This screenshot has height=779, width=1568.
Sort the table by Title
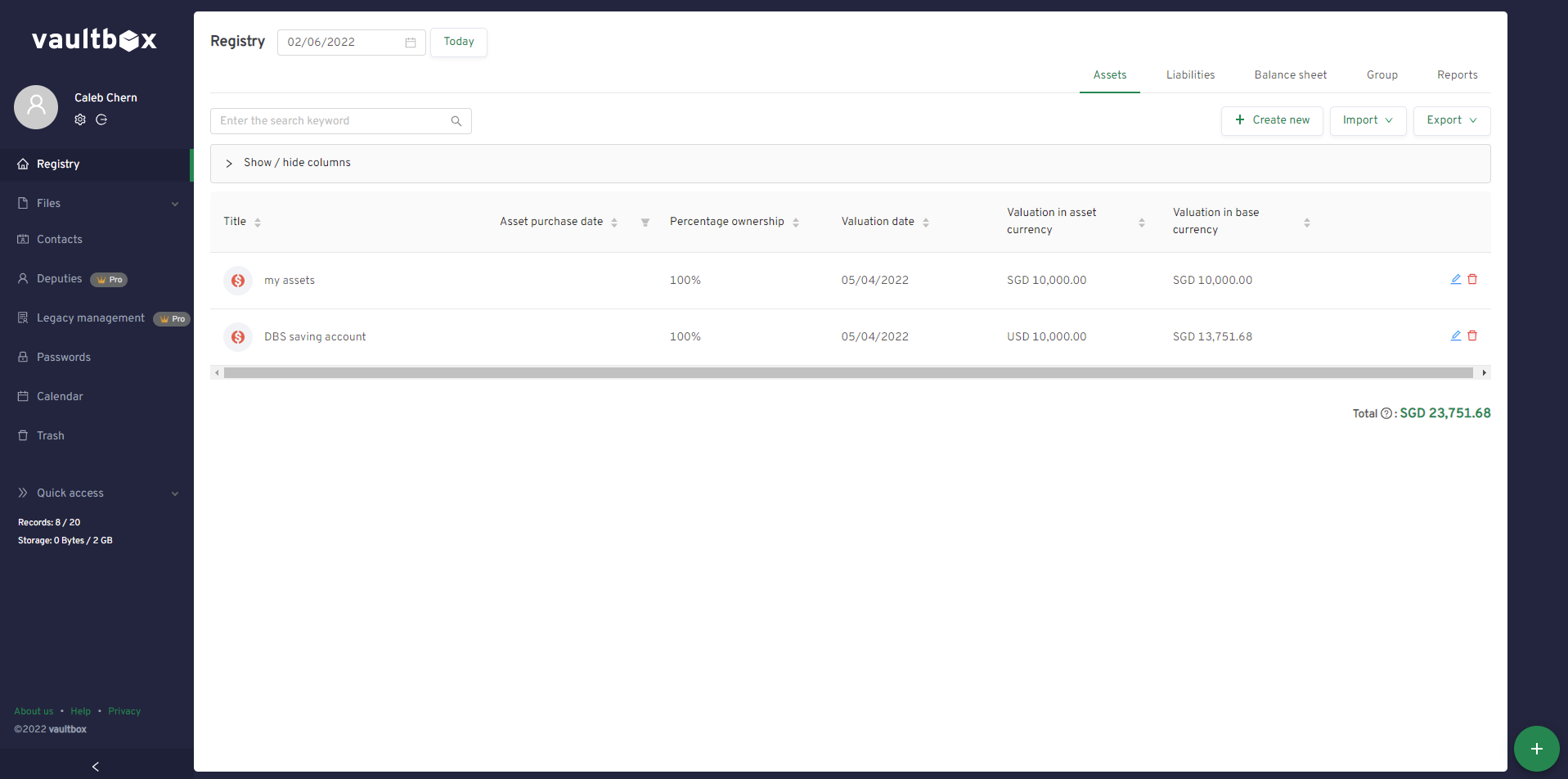click(258, 221)
